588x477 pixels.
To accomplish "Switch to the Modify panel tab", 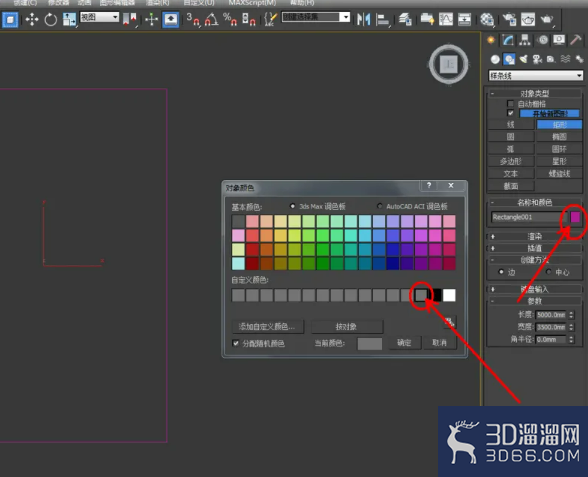I will (508, 40).
